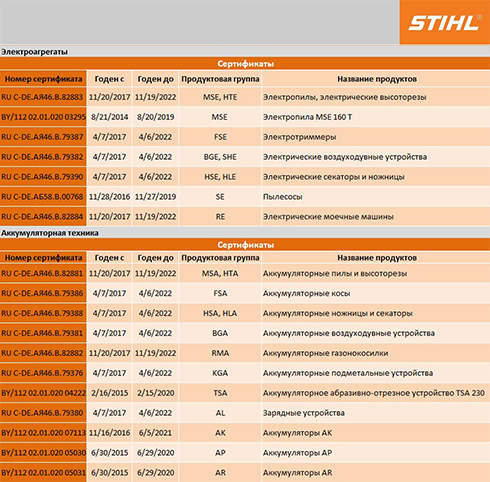Select product name Аккумуляторные подметальные устройства

[348, 373]
